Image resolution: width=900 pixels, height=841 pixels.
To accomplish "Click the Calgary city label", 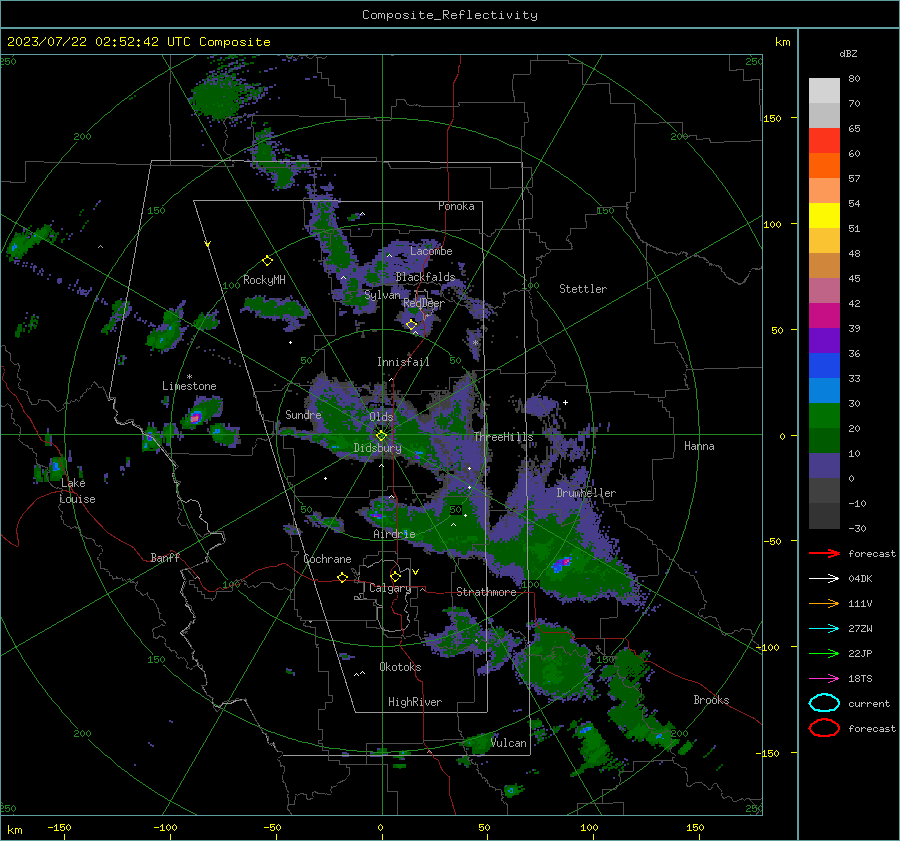I will 390,588.
